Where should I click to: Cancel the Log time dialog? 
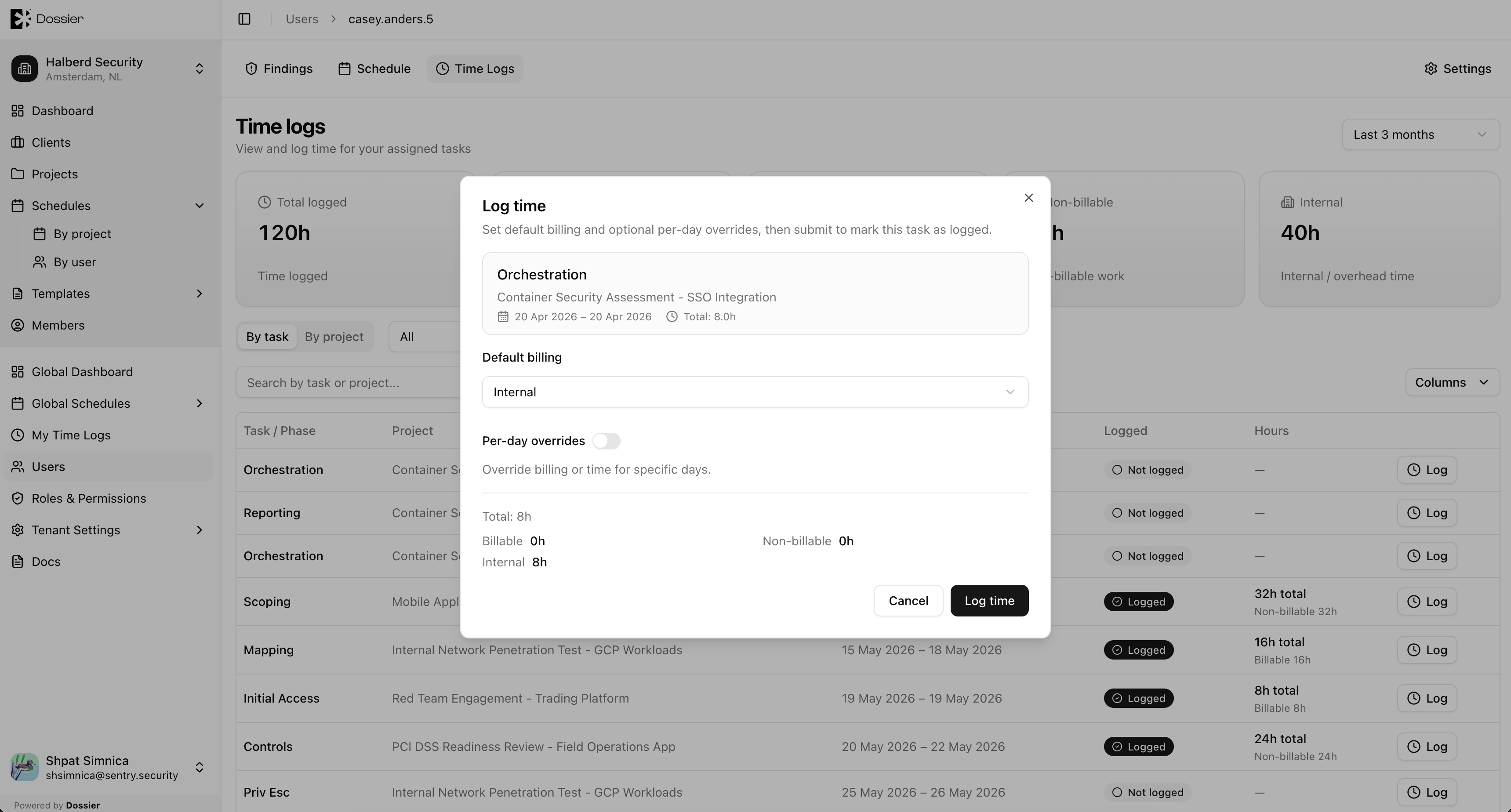coord(908,600)
